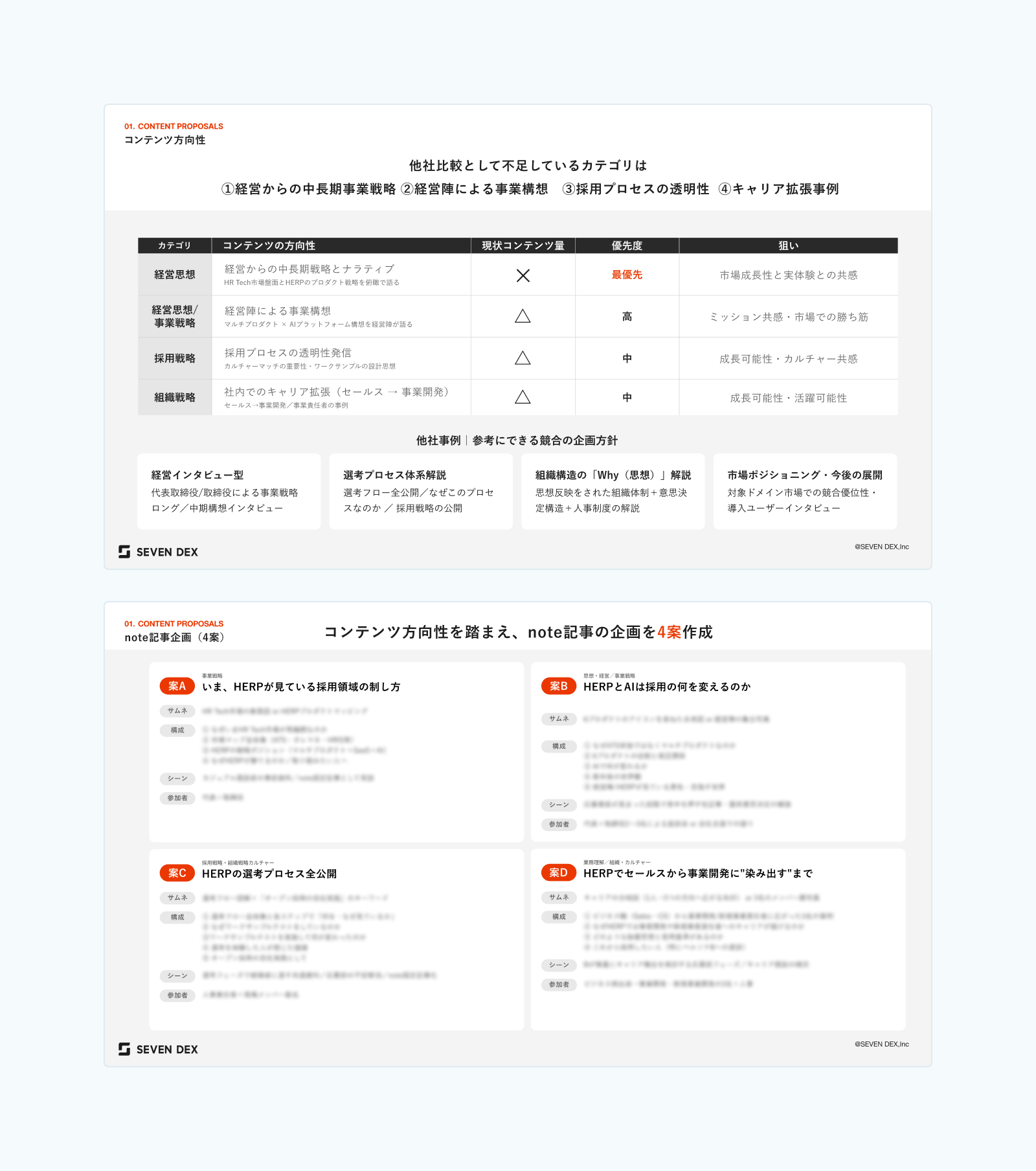Select the 採用戦略 category cell
The height and width of the screenshot is (1171, 1036).
(x=175, y=358)
